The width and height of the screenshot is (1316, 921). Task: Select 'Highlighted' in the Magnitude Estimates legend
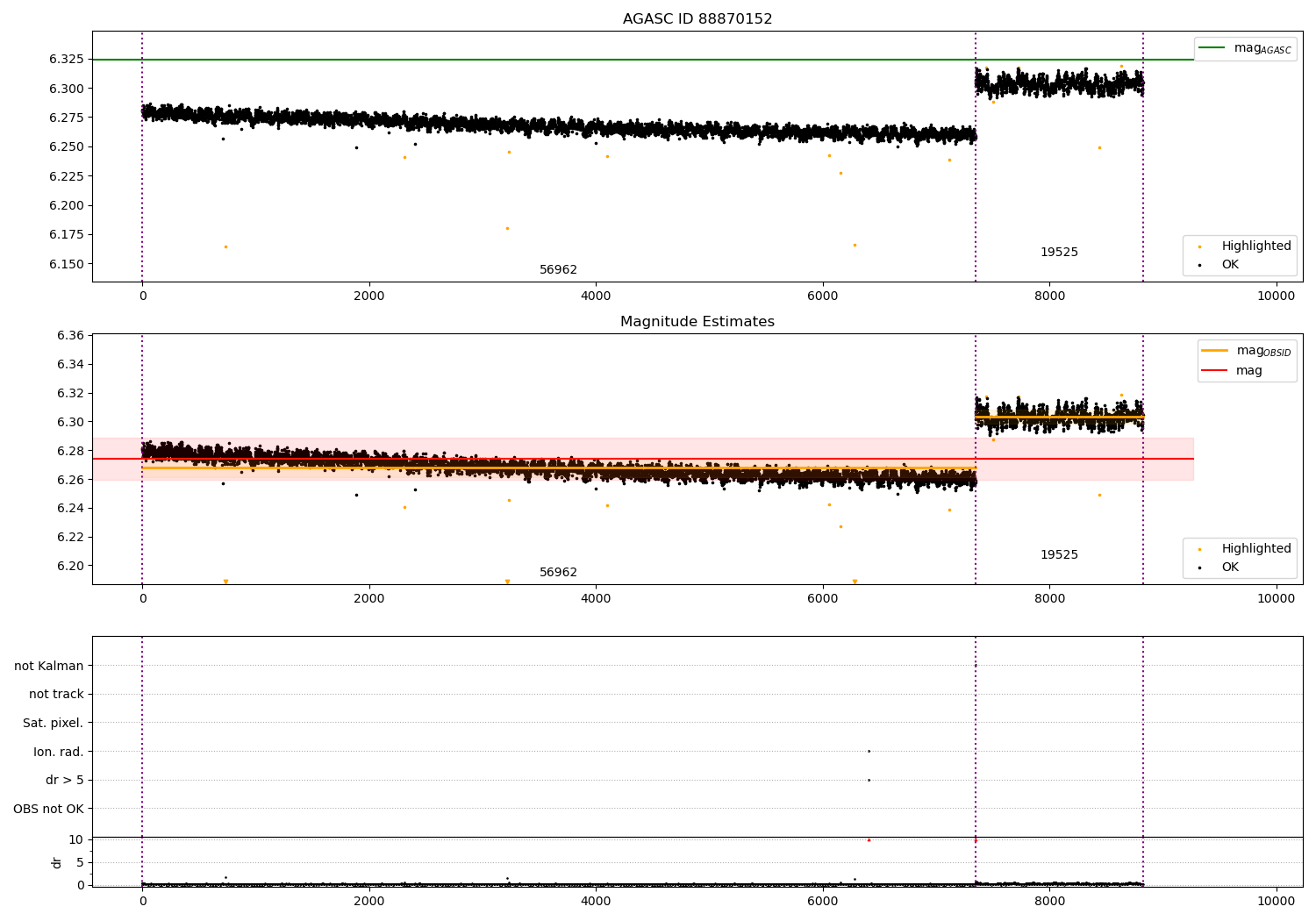point(1256,548)
